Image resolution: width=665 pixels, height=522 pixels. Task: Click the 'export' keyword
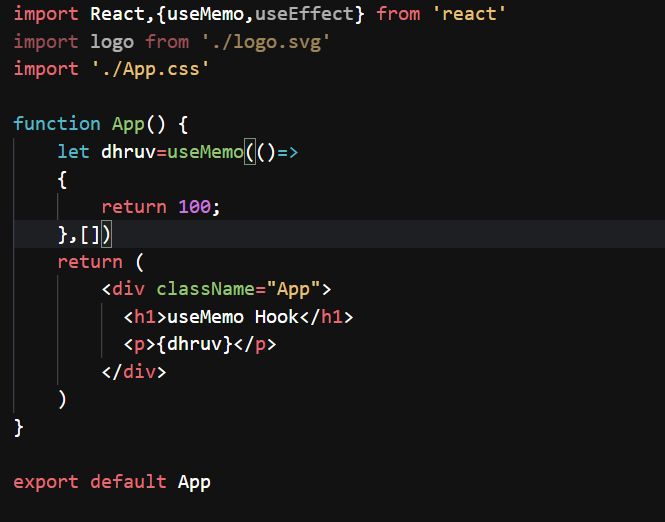pyautogui.click(x=46, y=482)
